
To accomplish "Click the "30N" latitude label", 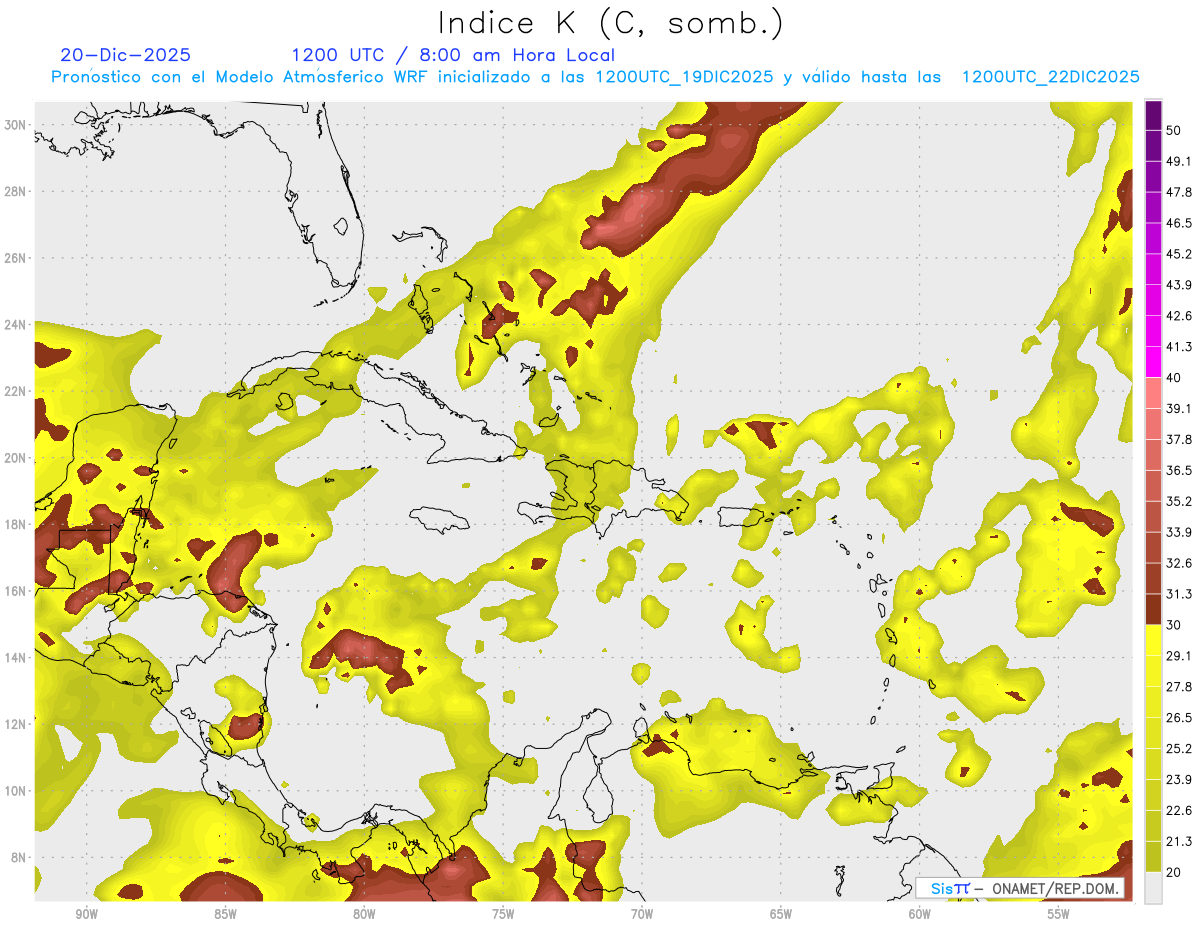I will (x=16, y=125).
